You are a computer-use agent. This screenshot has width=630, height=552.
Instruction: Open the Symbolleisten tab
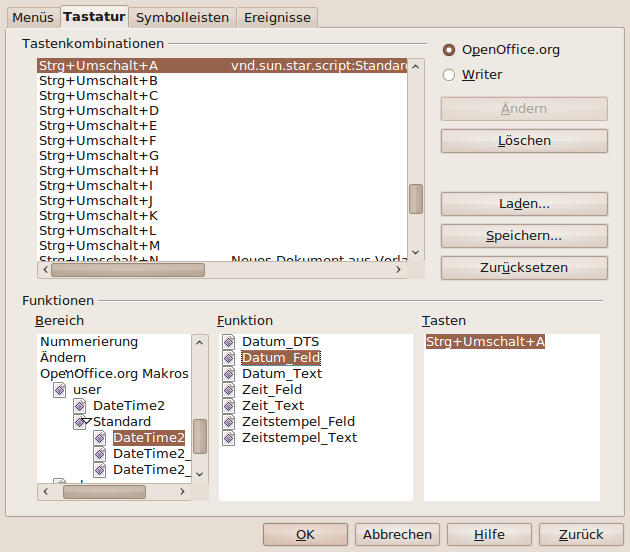coord(183,17)
